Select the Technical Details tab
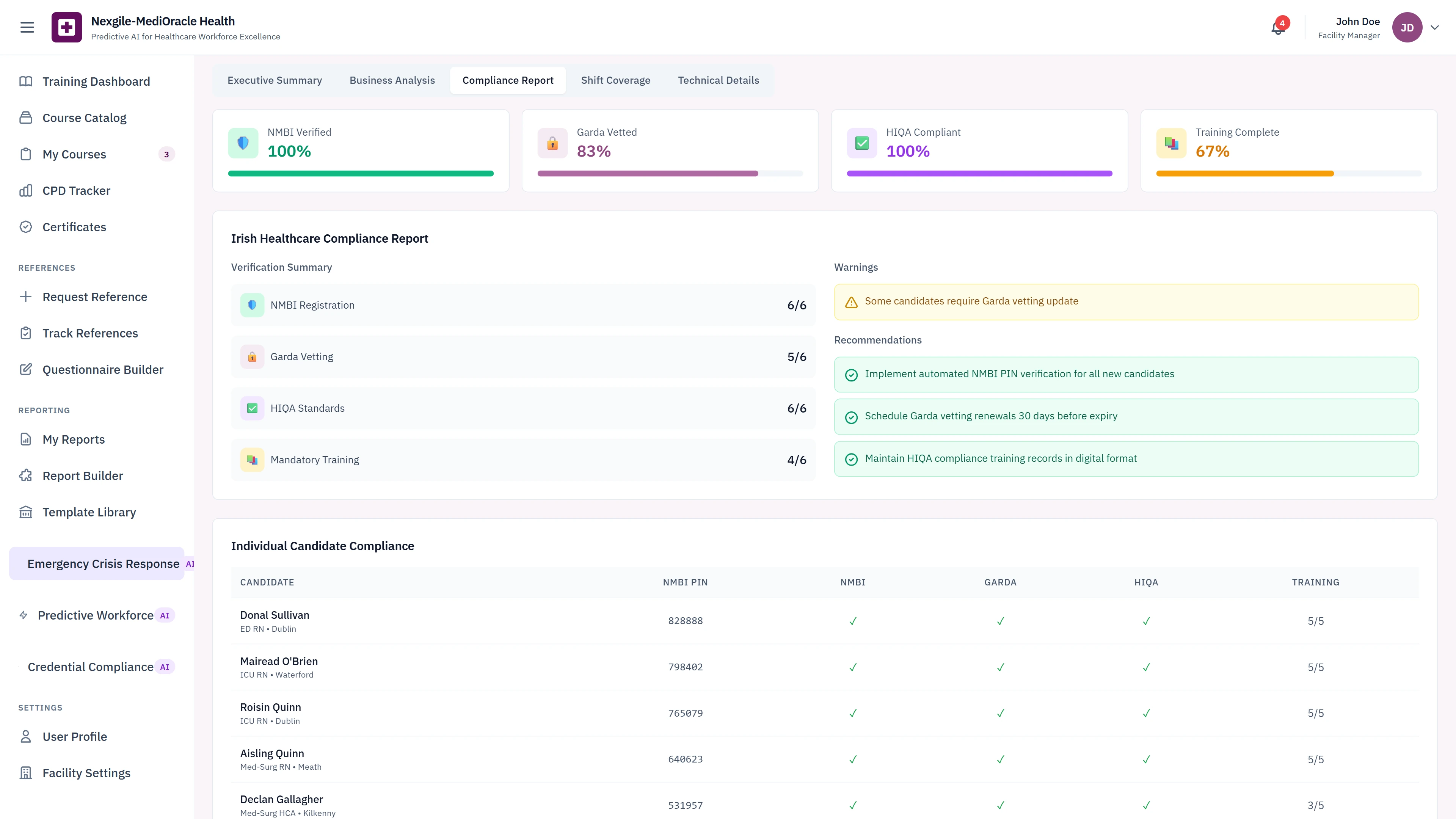 [x=719, y=80]
